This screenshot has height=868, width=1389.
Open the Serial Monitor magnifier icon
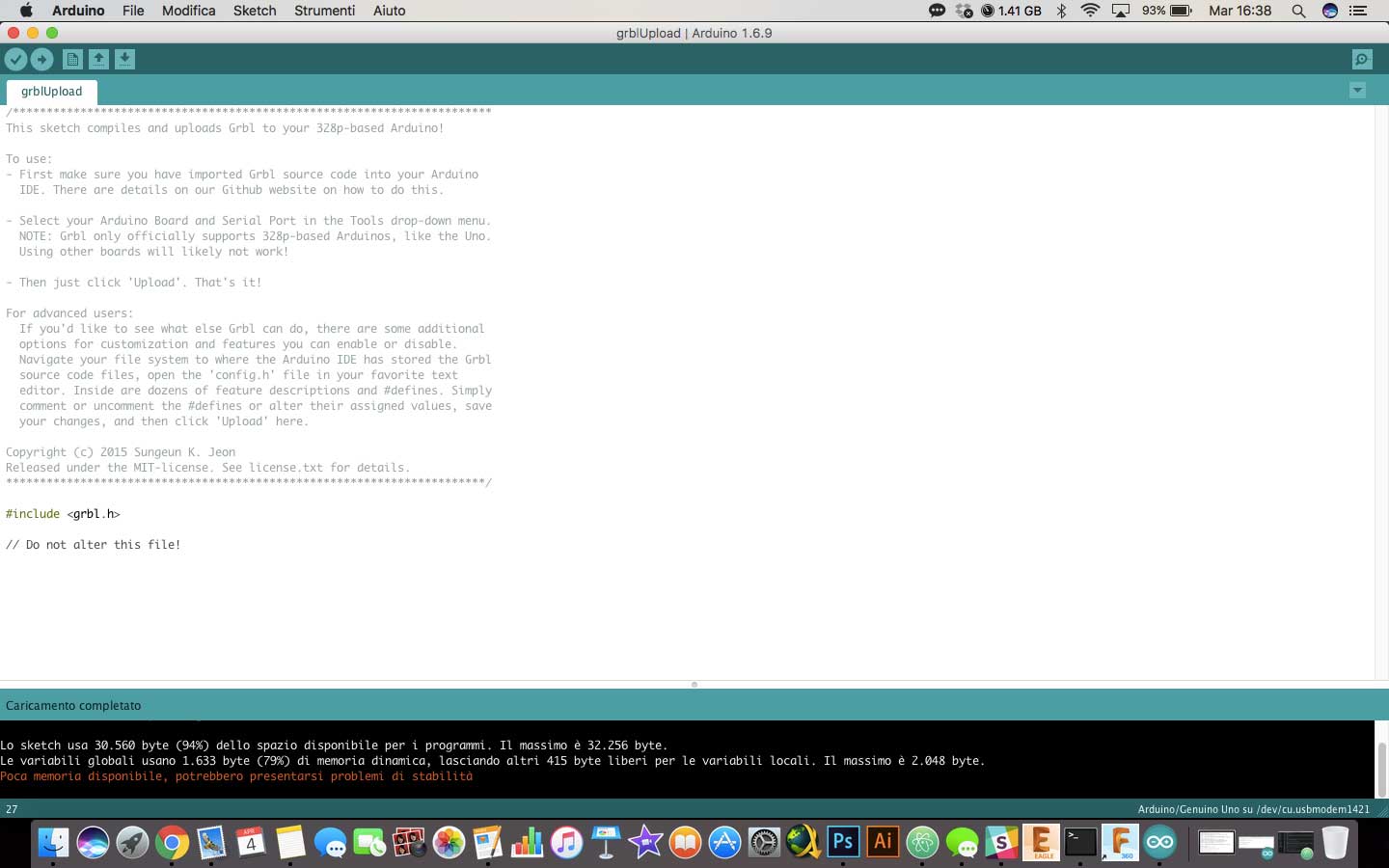[x=1362, y=60]
